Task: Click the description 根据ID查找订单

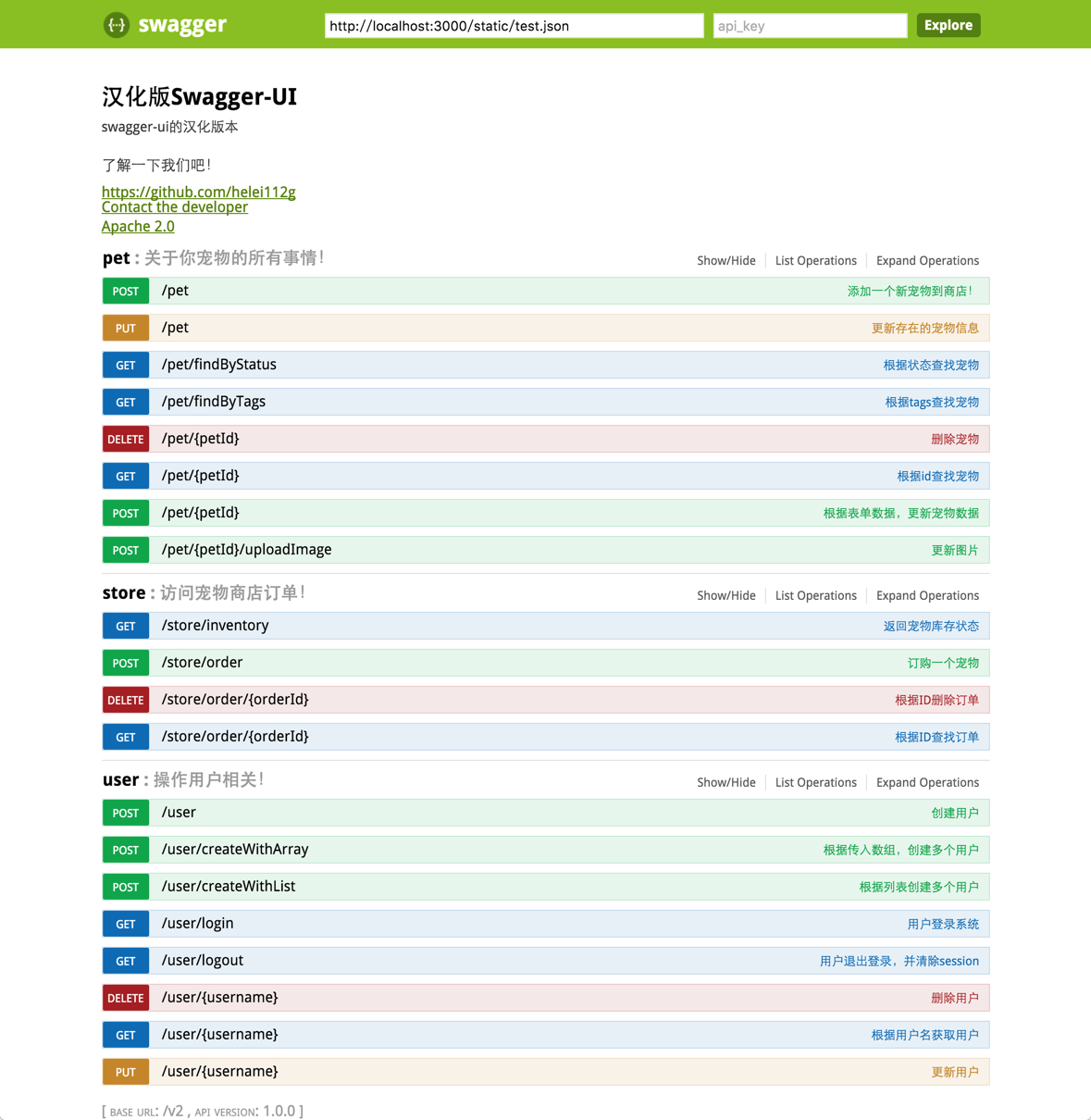Action: pyautogui.click(x=936, y=737)
